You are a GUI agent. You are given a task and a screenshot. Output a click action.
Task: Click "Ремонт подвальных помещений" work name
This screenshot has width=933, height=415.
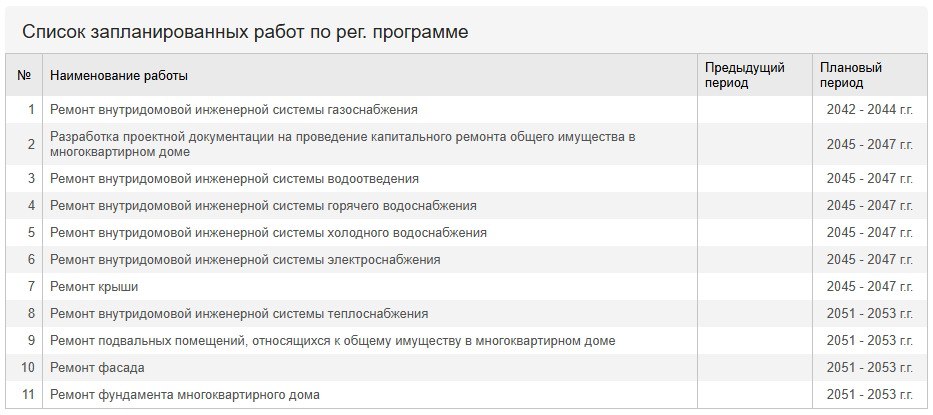(332, 340)
